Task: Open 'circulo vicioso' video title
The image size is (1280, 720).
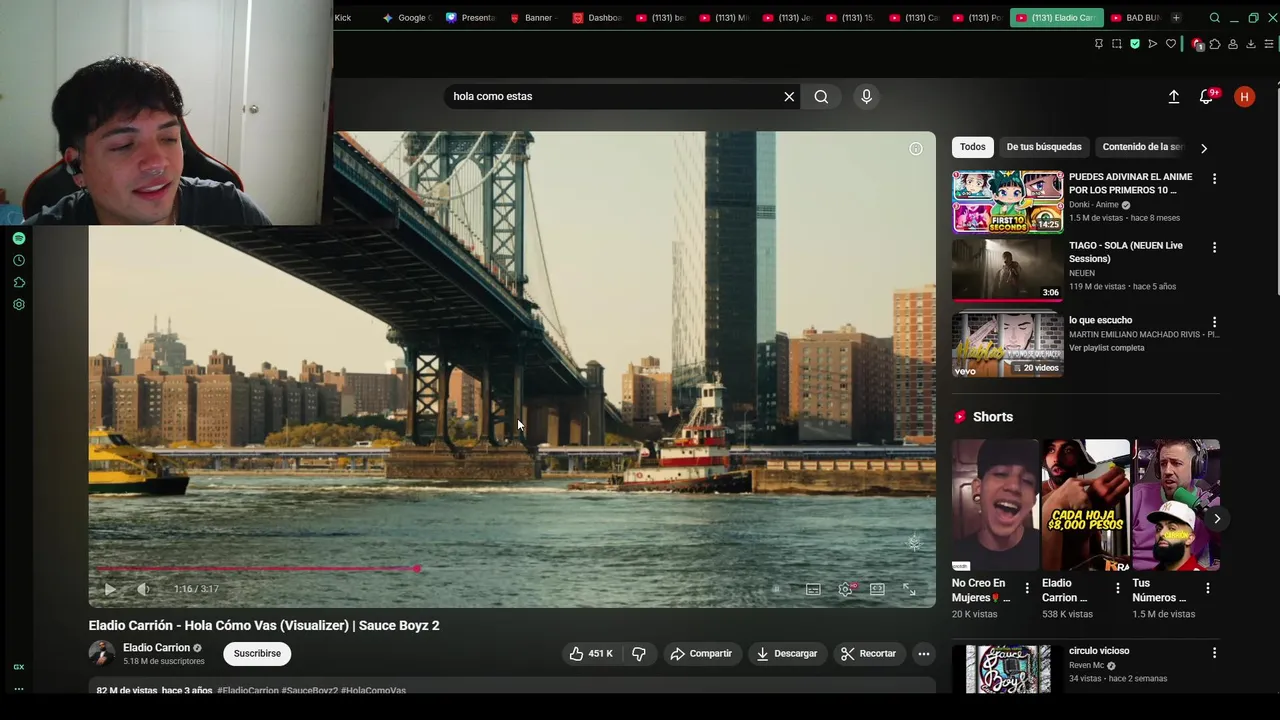Action: [1099, 651]
